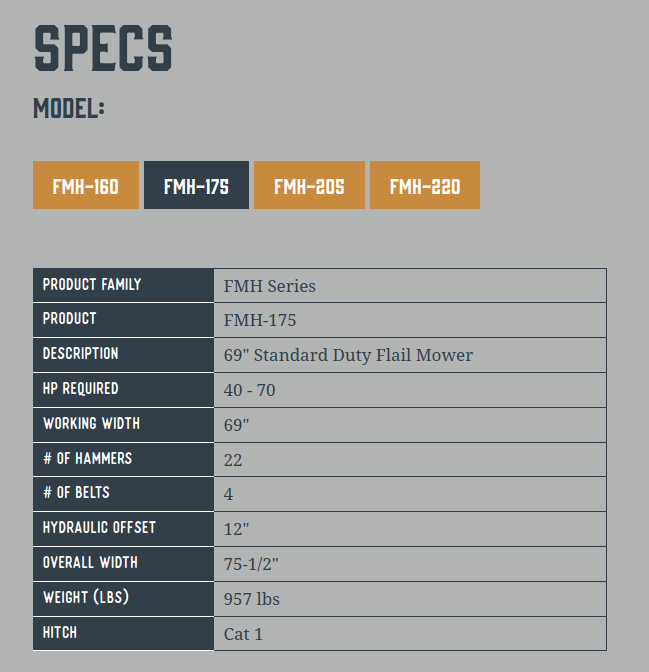Screen dimensions: 649x672
Task: Click the Weight (lbs) row label
Action: pyautogui.click(x=86, y=598)
